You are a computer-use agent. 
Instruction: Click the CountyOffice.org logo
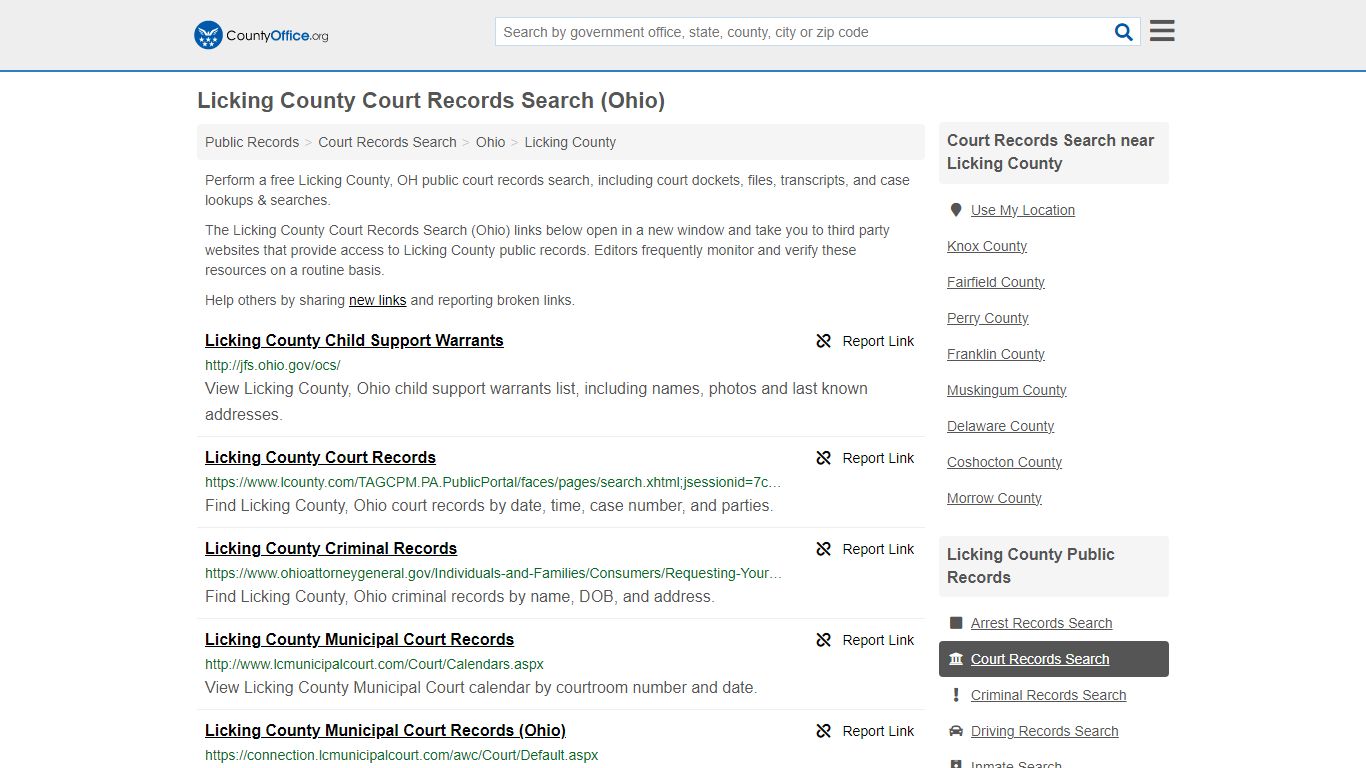click(x=261, y=35)
